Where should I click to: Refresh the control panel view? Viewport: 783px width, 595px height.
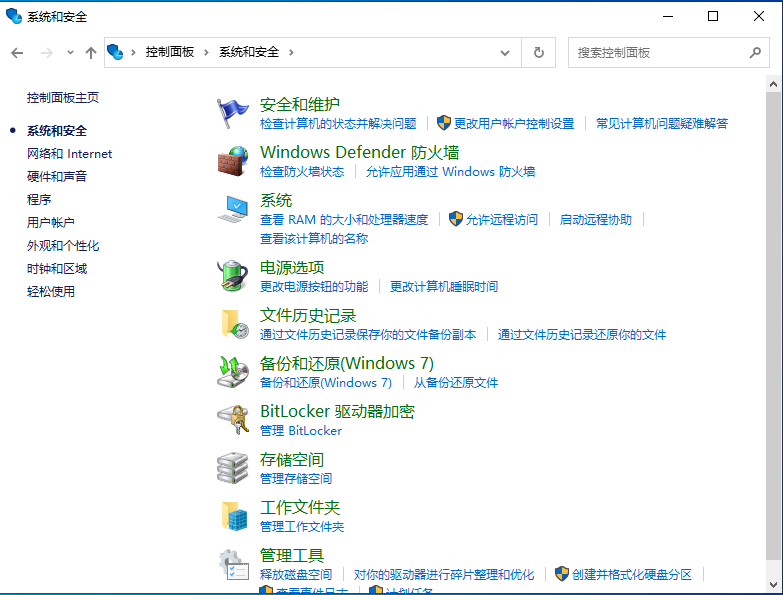[x=539, y=52]
